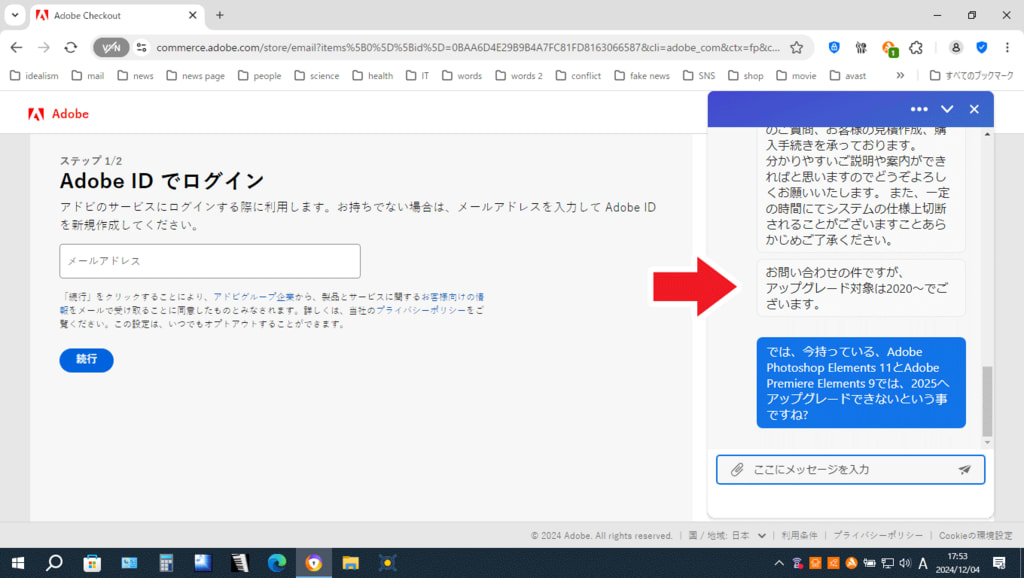
Task: Open the avast bookmark folder
Action: [848, 76]
